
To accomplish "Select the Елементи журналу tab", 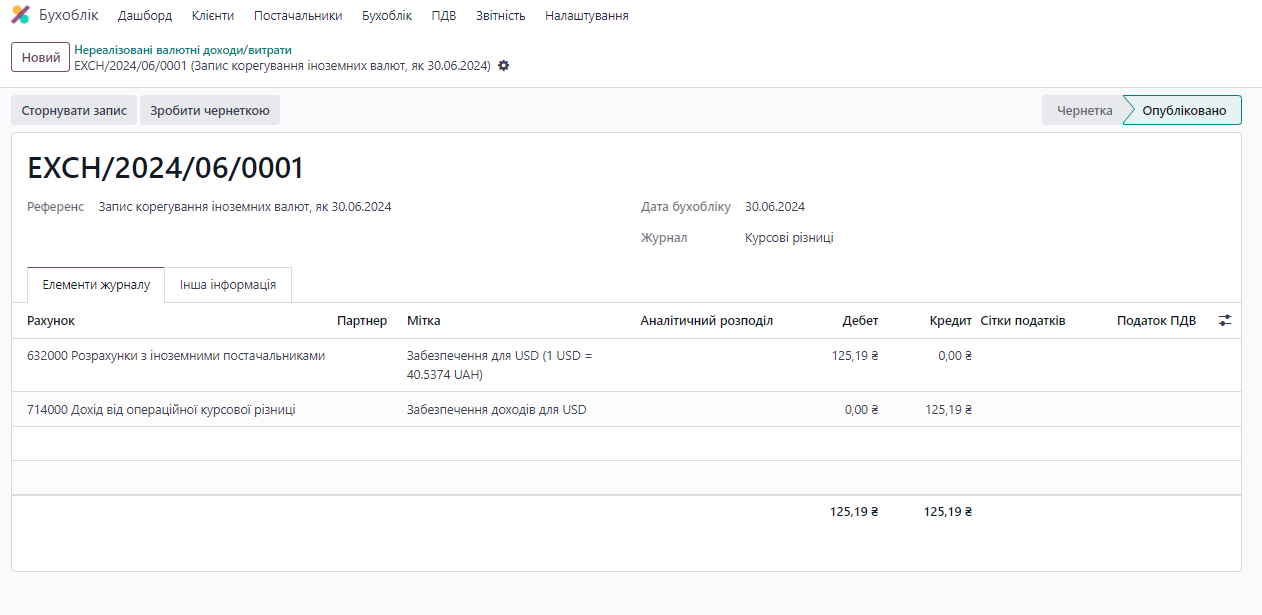I will 96,285.
